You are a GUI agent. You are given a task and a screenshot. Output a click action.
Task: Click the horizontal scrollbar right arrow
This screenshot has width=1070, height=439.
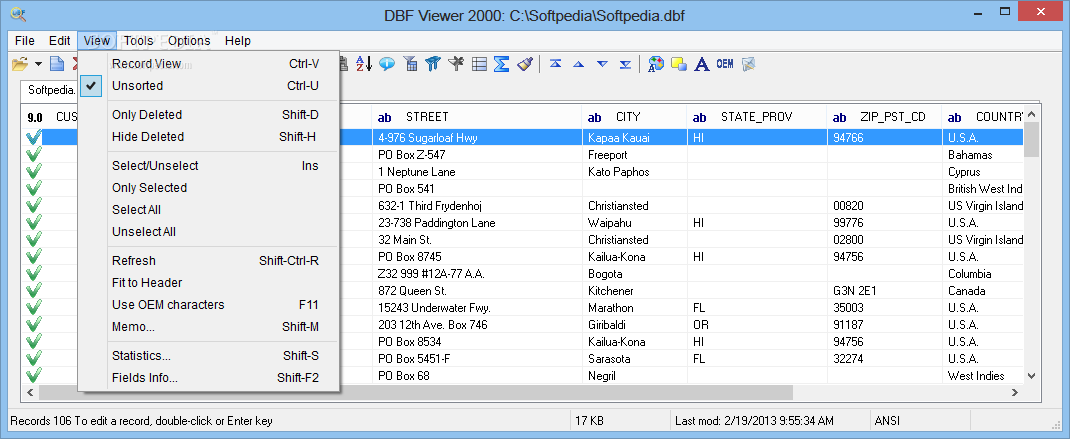point(1015,393)
